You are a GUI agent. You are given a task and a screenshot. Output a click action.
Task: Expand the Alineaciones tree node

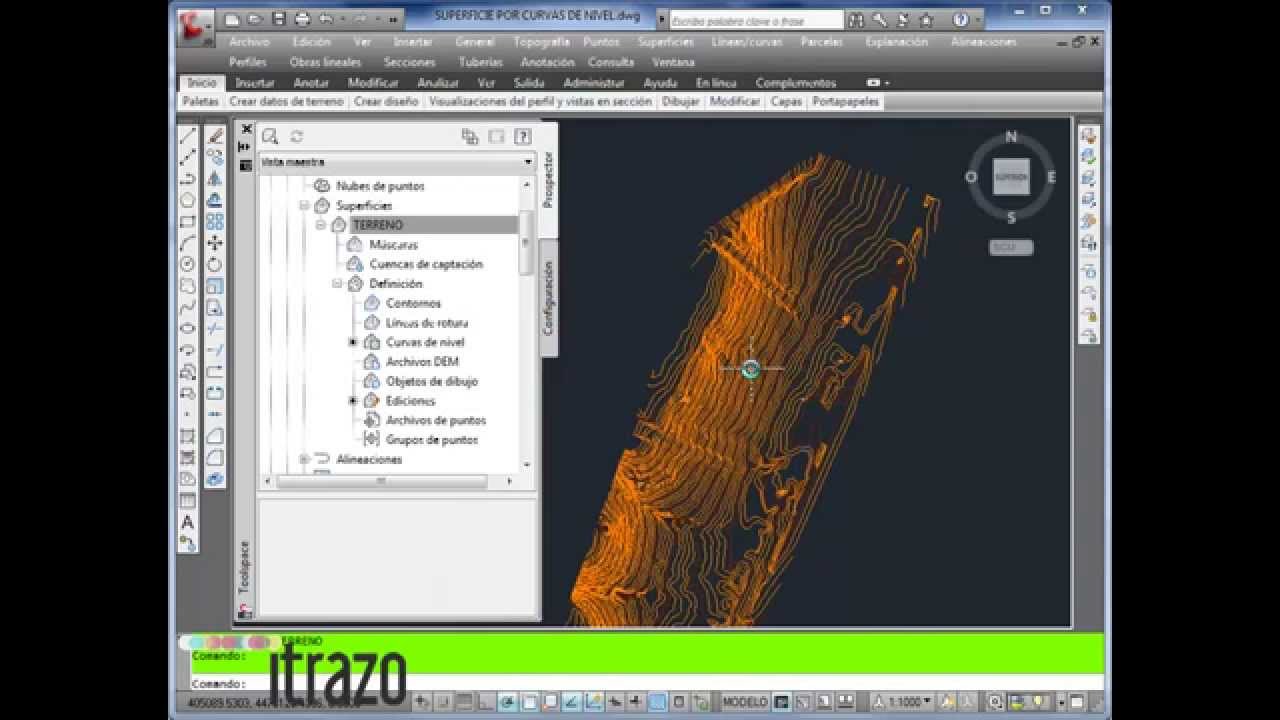tap(304, 459)
